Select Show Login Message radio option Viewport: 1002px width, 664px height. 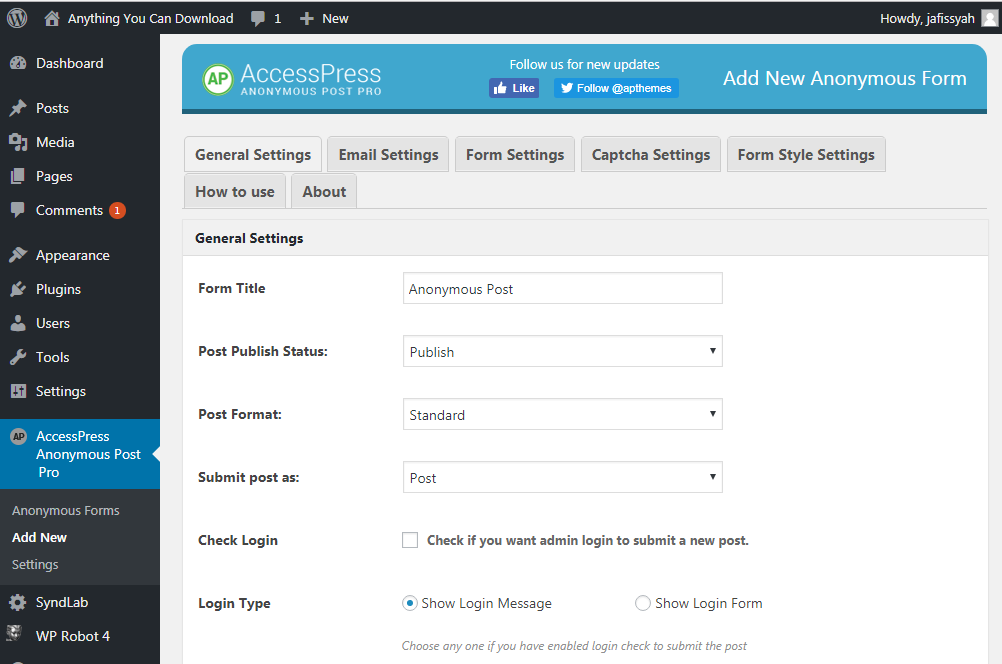pos(410,603)
